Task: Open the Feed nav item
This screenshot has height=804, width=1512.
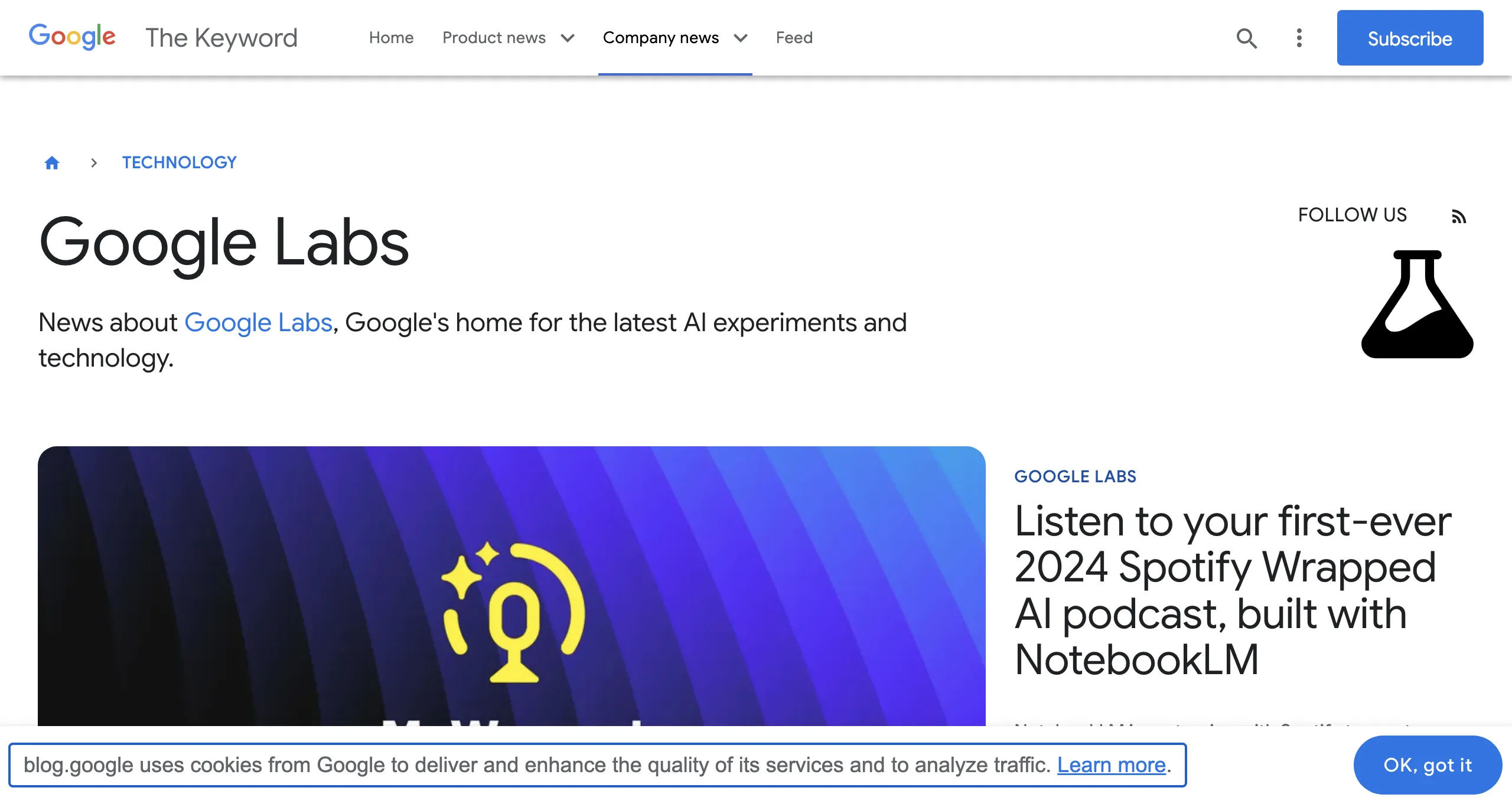Action: [x=794, y=38]
